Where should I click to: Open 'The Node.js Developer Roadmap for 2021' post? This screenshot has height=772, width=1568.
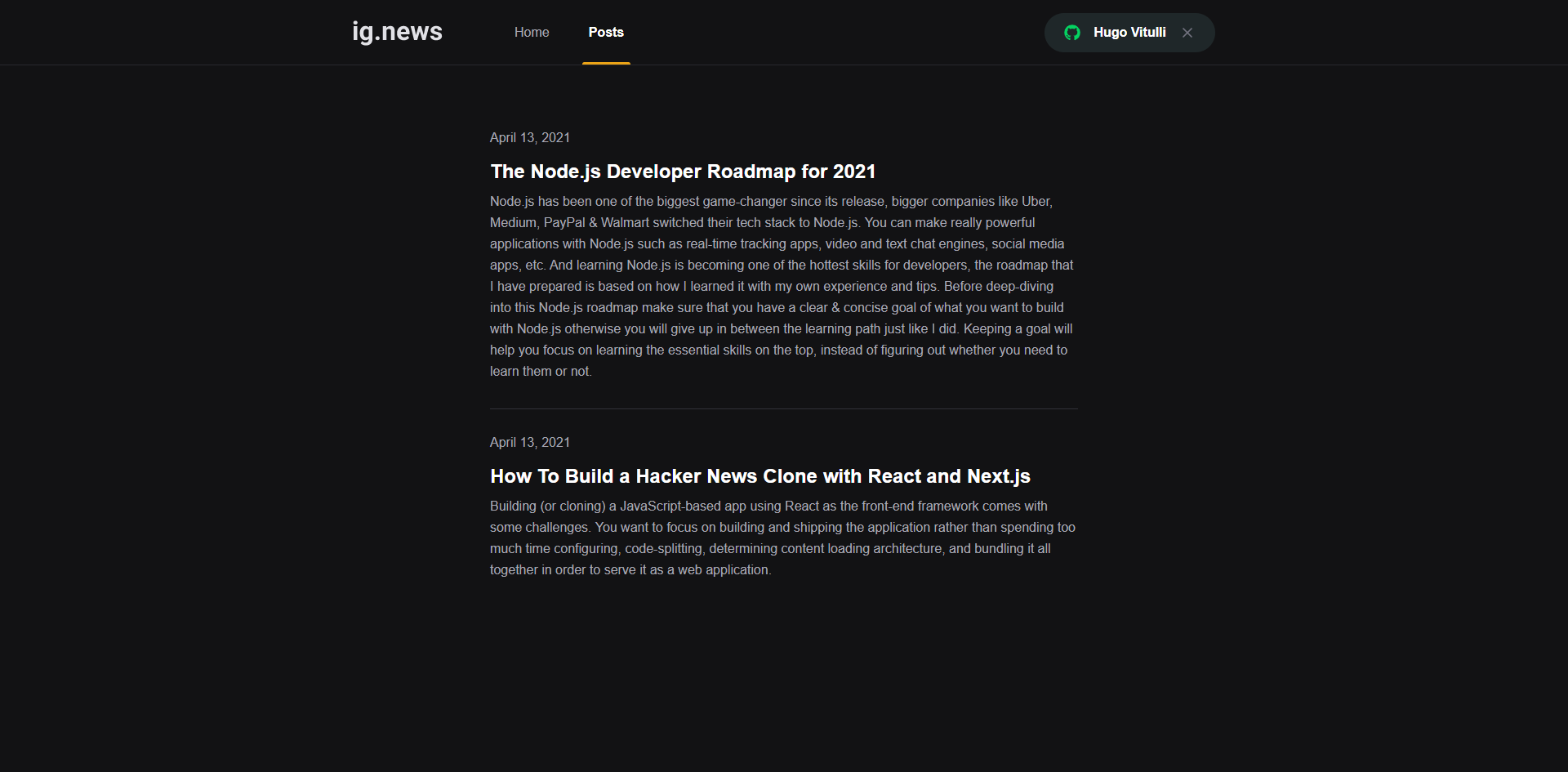click(682, 172)
